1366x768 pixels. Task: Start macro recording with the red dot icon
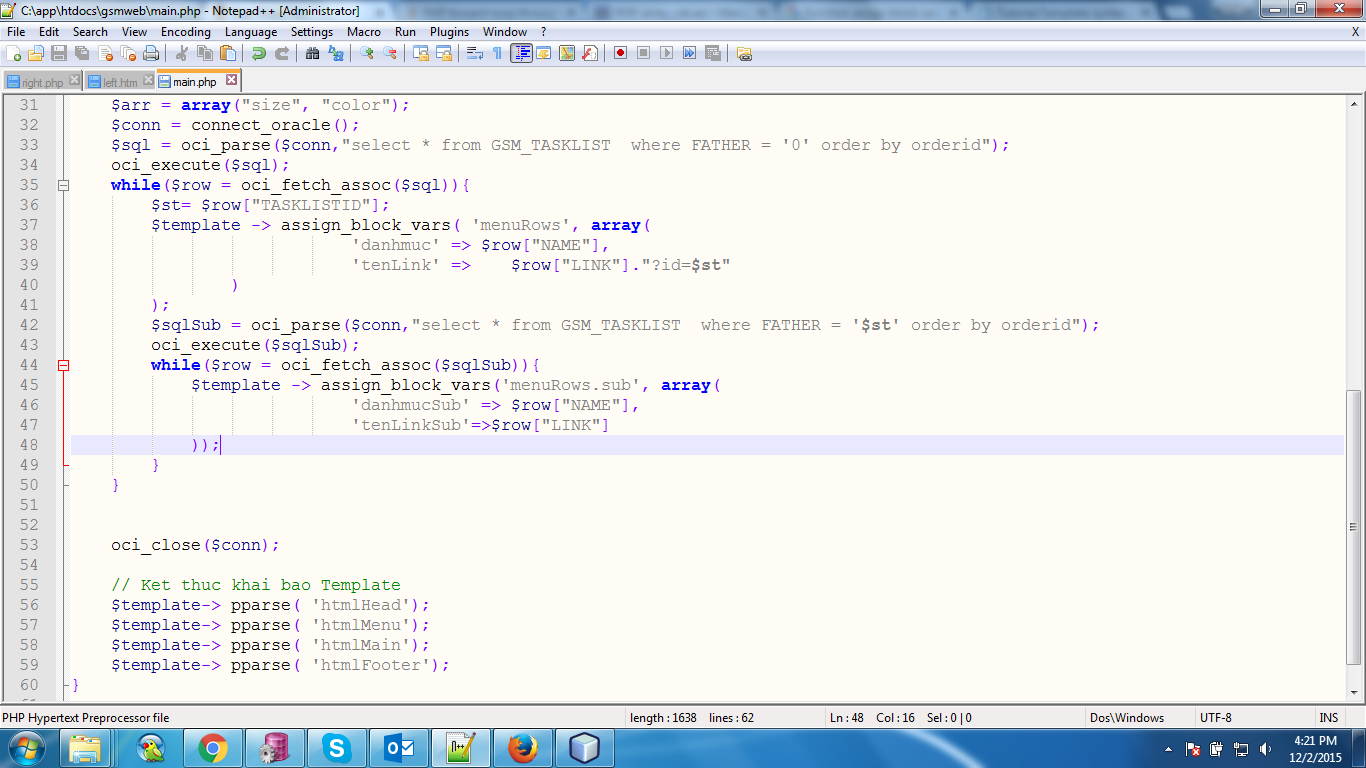pyautogui.click(x=620, y=53)
